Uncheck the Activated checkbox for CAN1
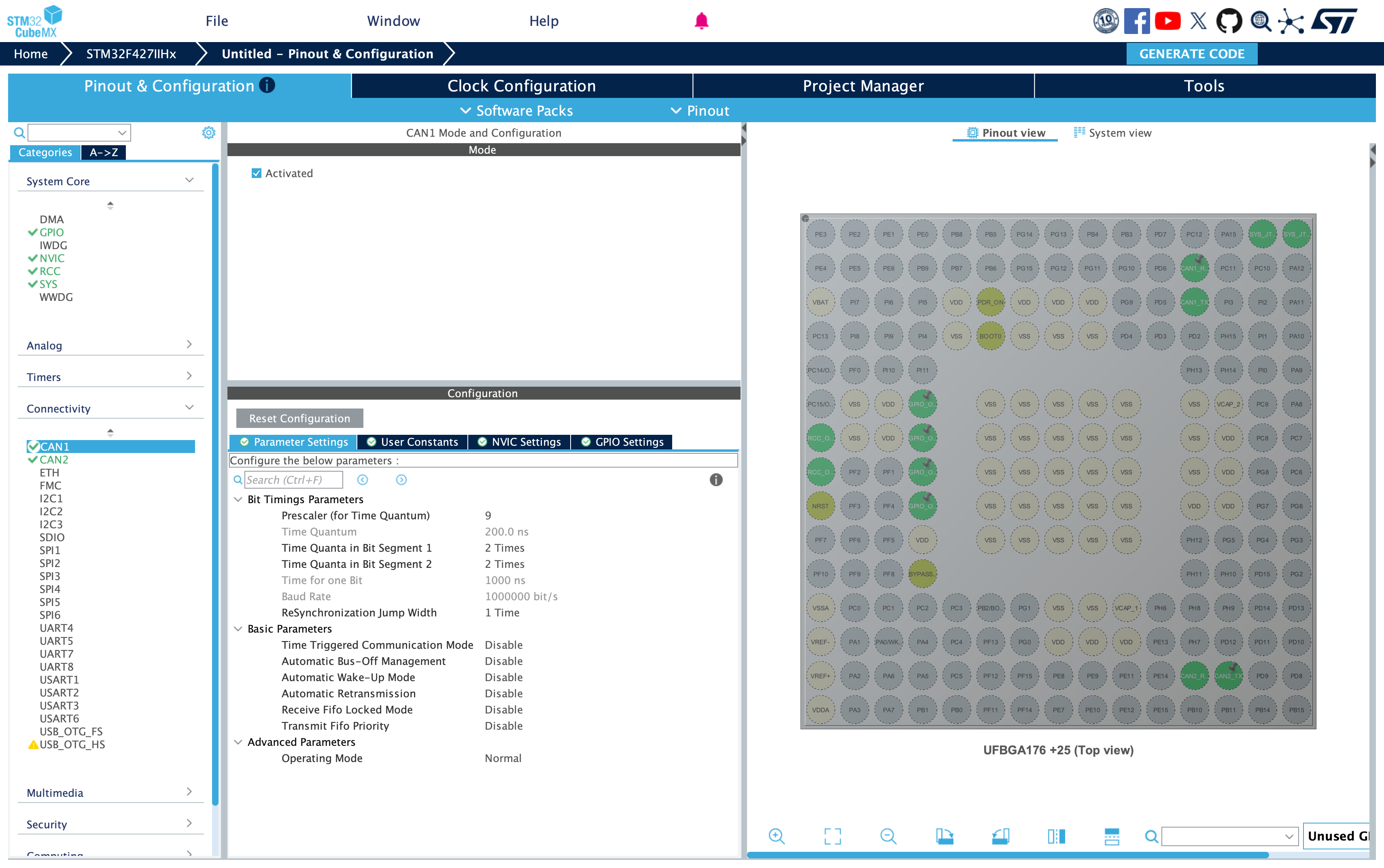Screen dimensions: 1384x868 [257, 174]
